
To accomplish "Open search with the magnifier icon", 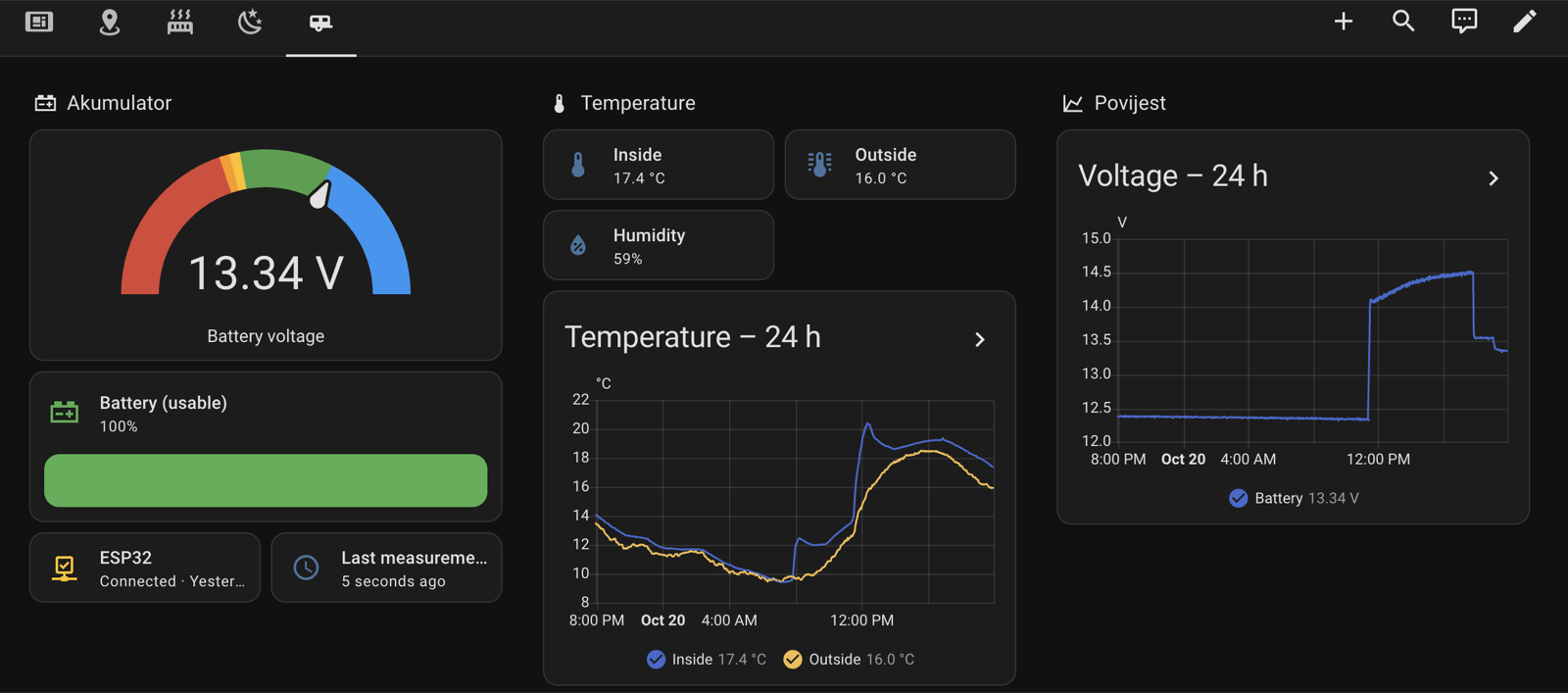I will click(x=1403, y=21).
